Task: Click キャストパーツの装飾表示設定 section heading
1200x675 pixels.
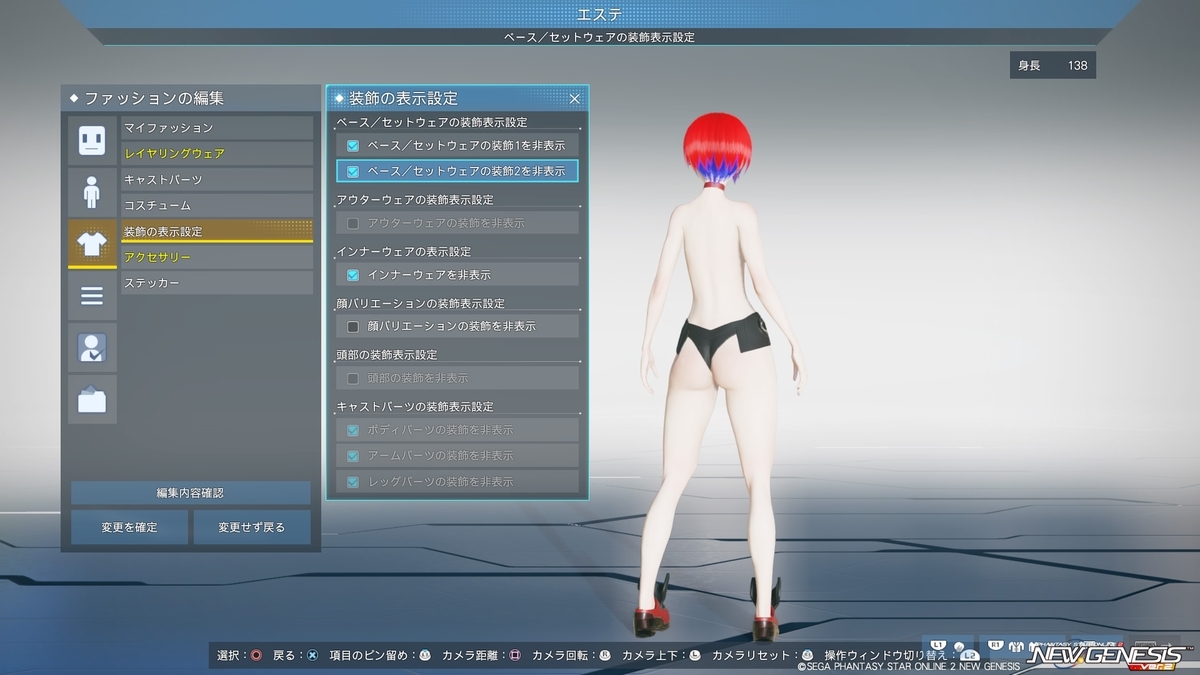Action: coord(415,408)
